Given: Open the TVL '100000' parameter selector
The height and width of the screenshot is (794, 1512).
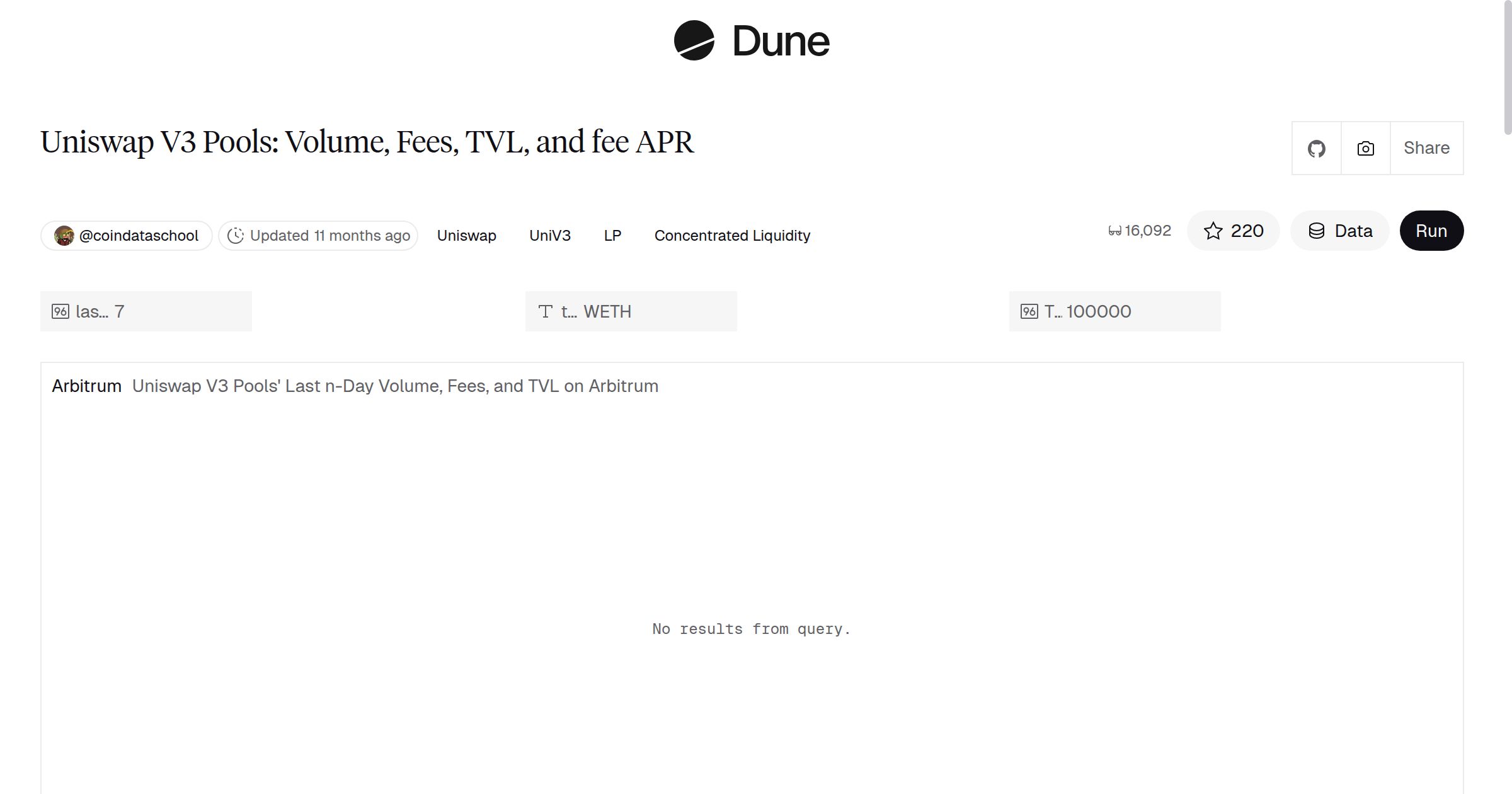Looking at the screenshot, I should click(1115, 311).
